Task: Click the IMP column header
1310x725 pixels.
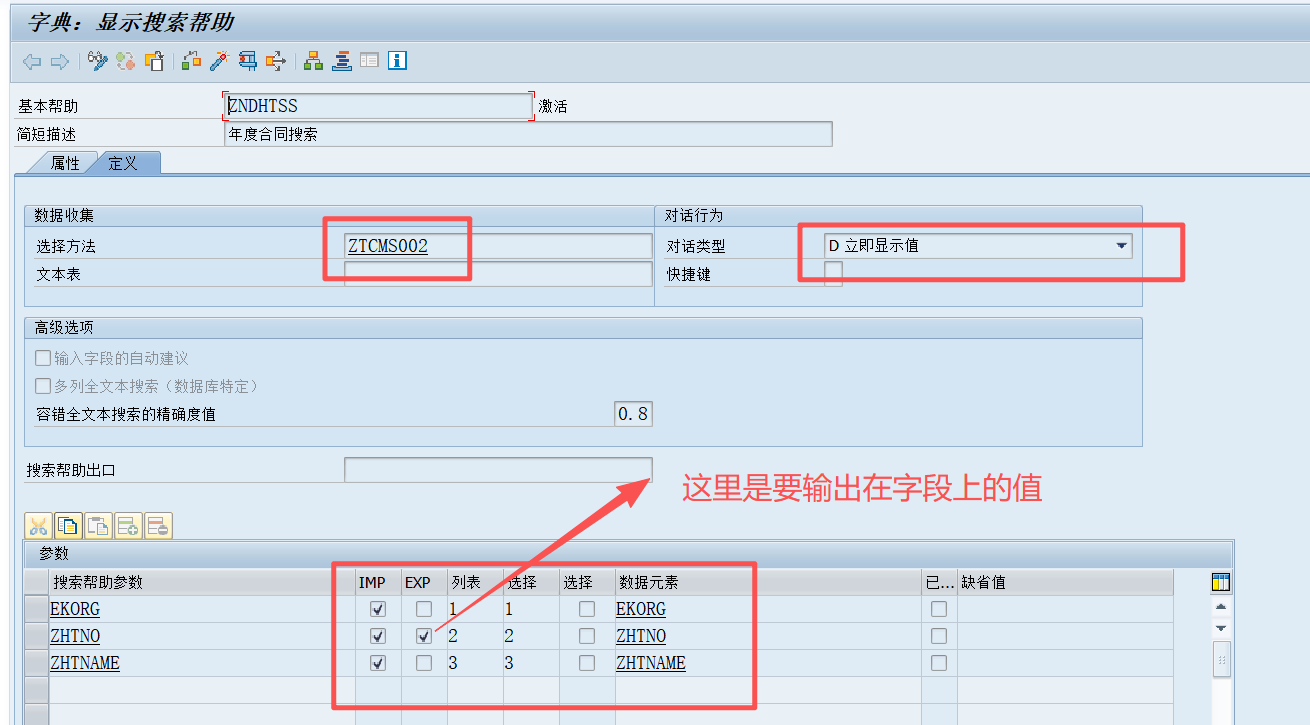Action: pyautogui.click(x=379, y=582)
